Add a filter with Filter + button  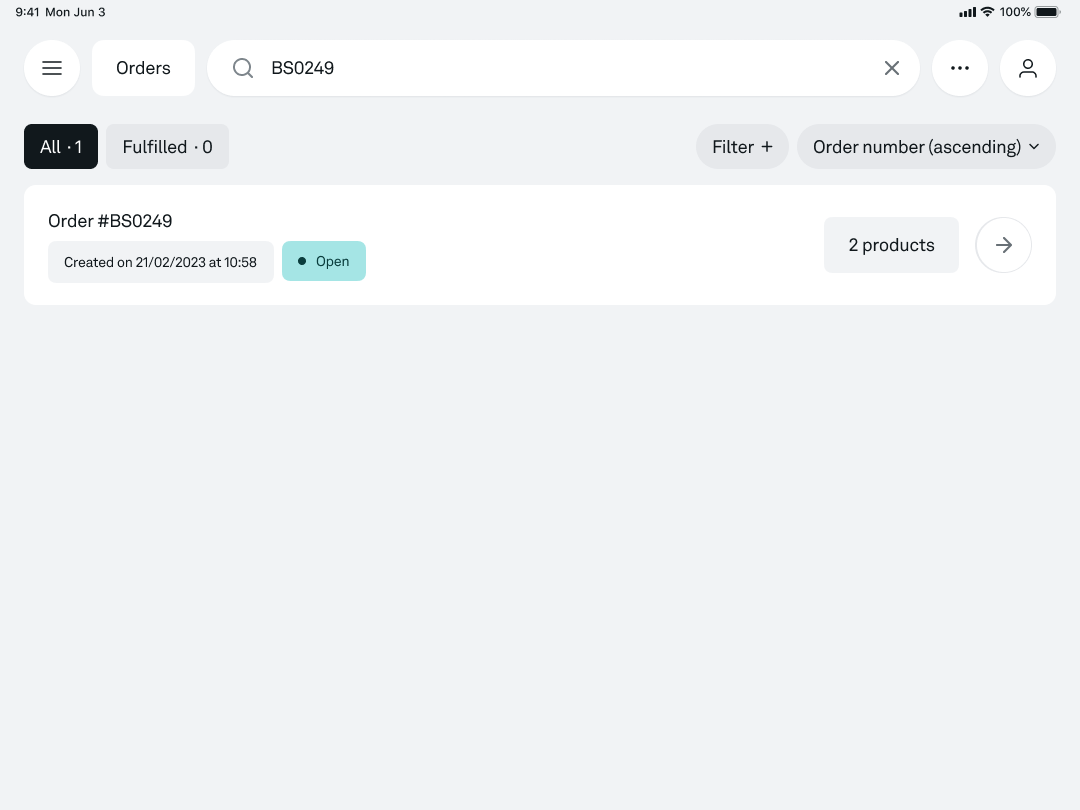tap(742, 147)
